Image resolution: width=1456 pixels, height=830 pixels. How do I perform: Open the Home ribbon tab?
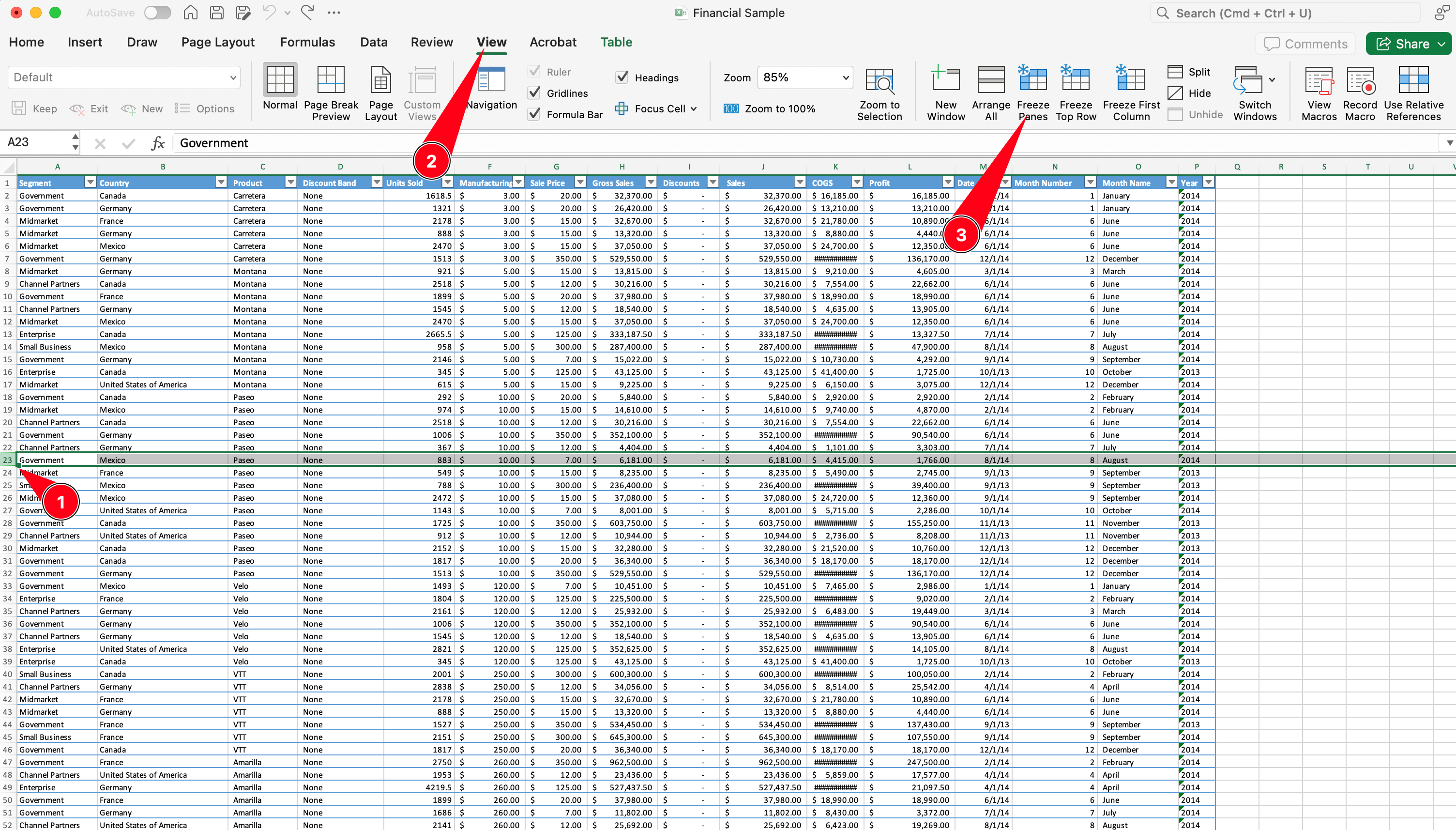tap(26, 42)
